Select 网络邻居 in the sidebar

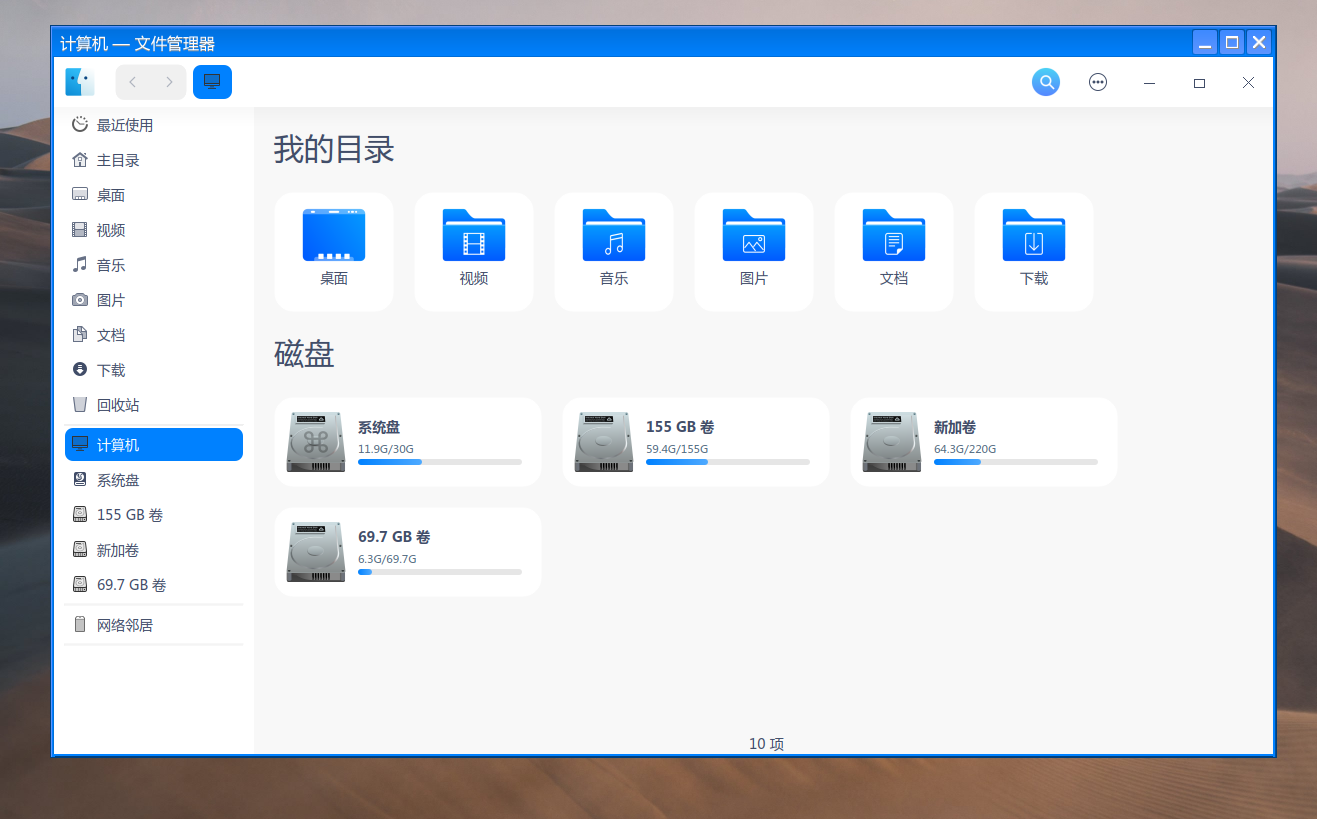coord(124,625)
